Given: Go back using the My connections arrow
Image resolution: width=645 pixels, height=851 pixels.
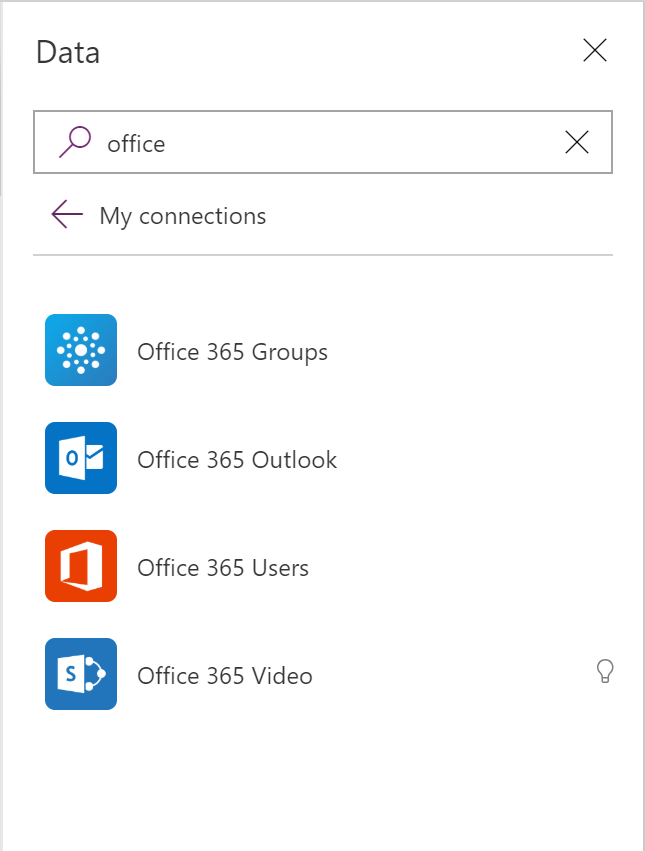Looking at the screenshot, I should click(x=67, y=214).
